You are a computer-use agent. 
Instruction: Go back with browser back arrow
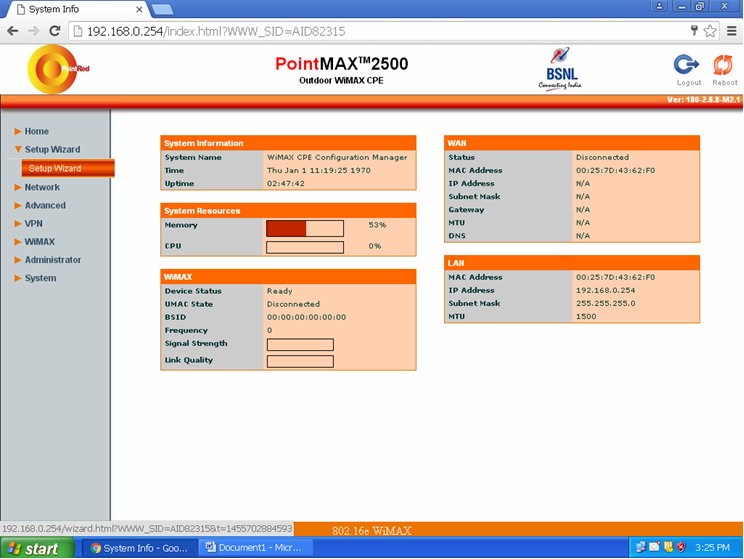coord(13,31)
